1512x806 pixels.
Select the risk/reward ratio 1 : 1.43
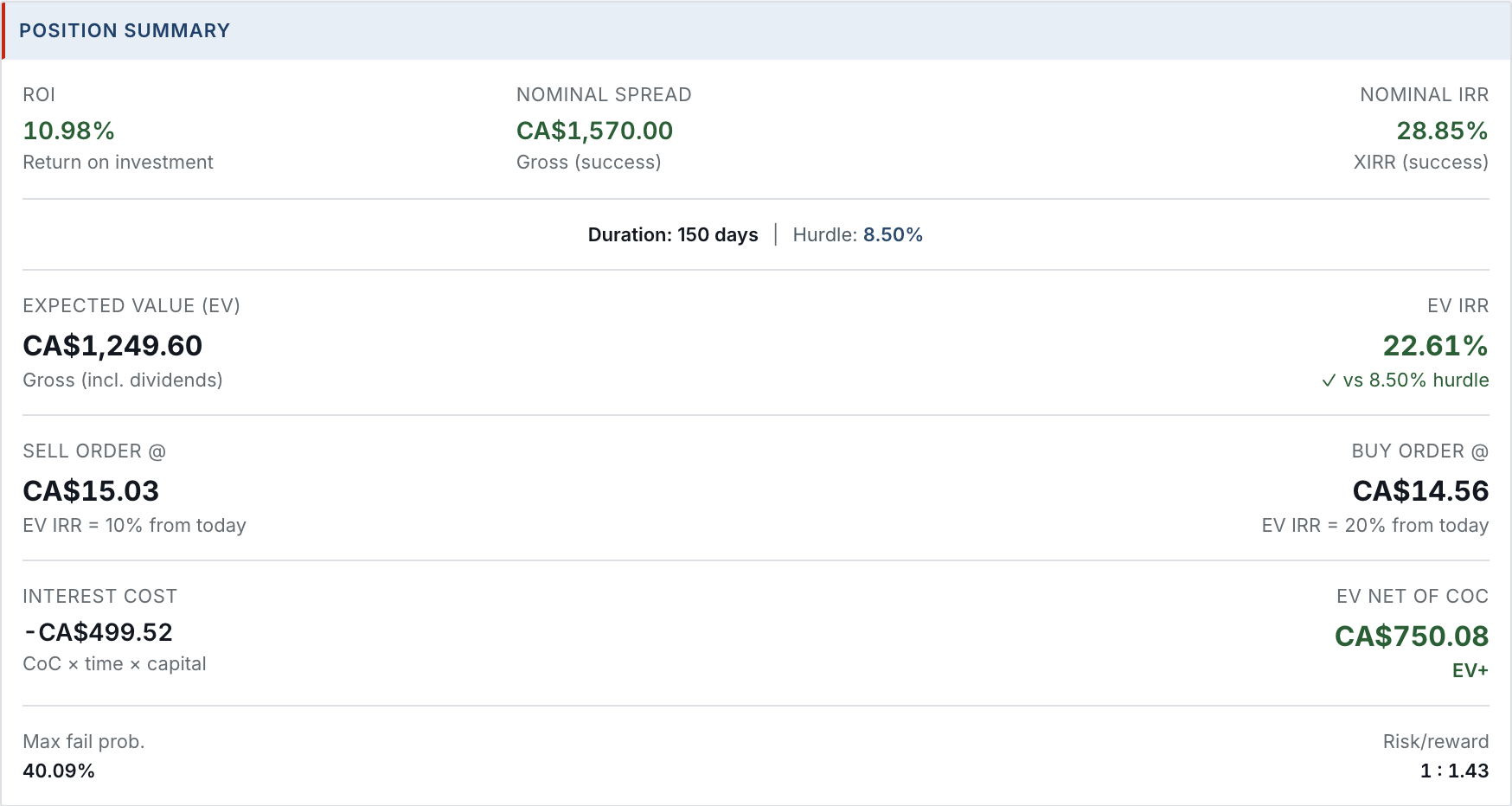click(1454, 771)
